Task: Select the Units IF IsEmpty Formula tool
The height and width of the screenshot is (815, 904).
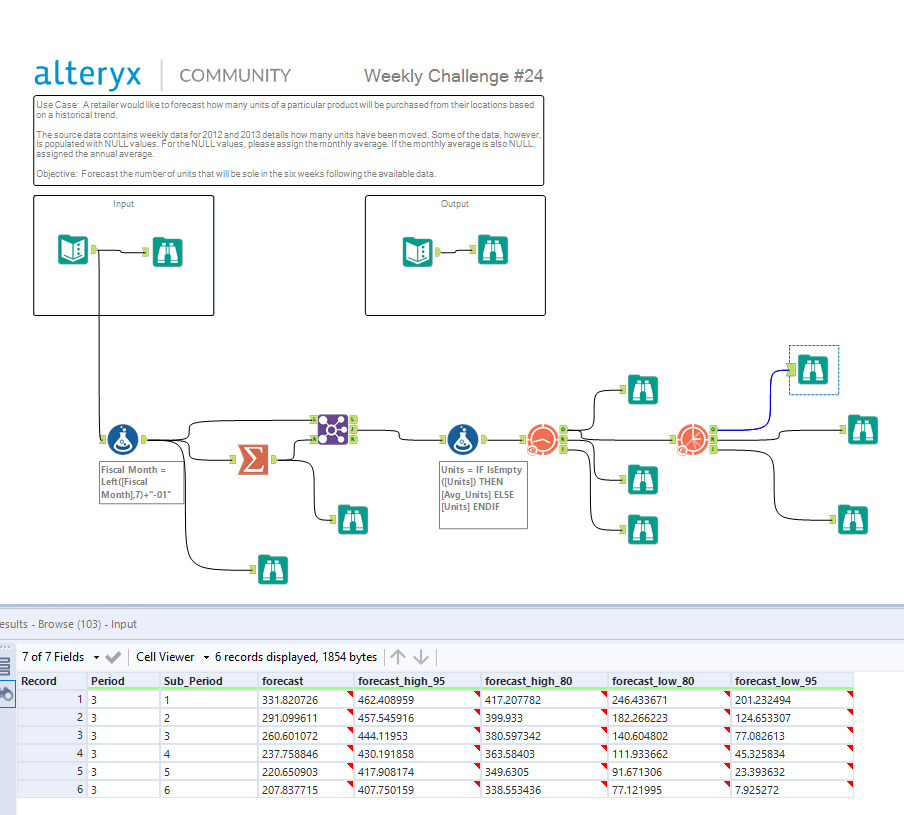Action: pos(463,440)
